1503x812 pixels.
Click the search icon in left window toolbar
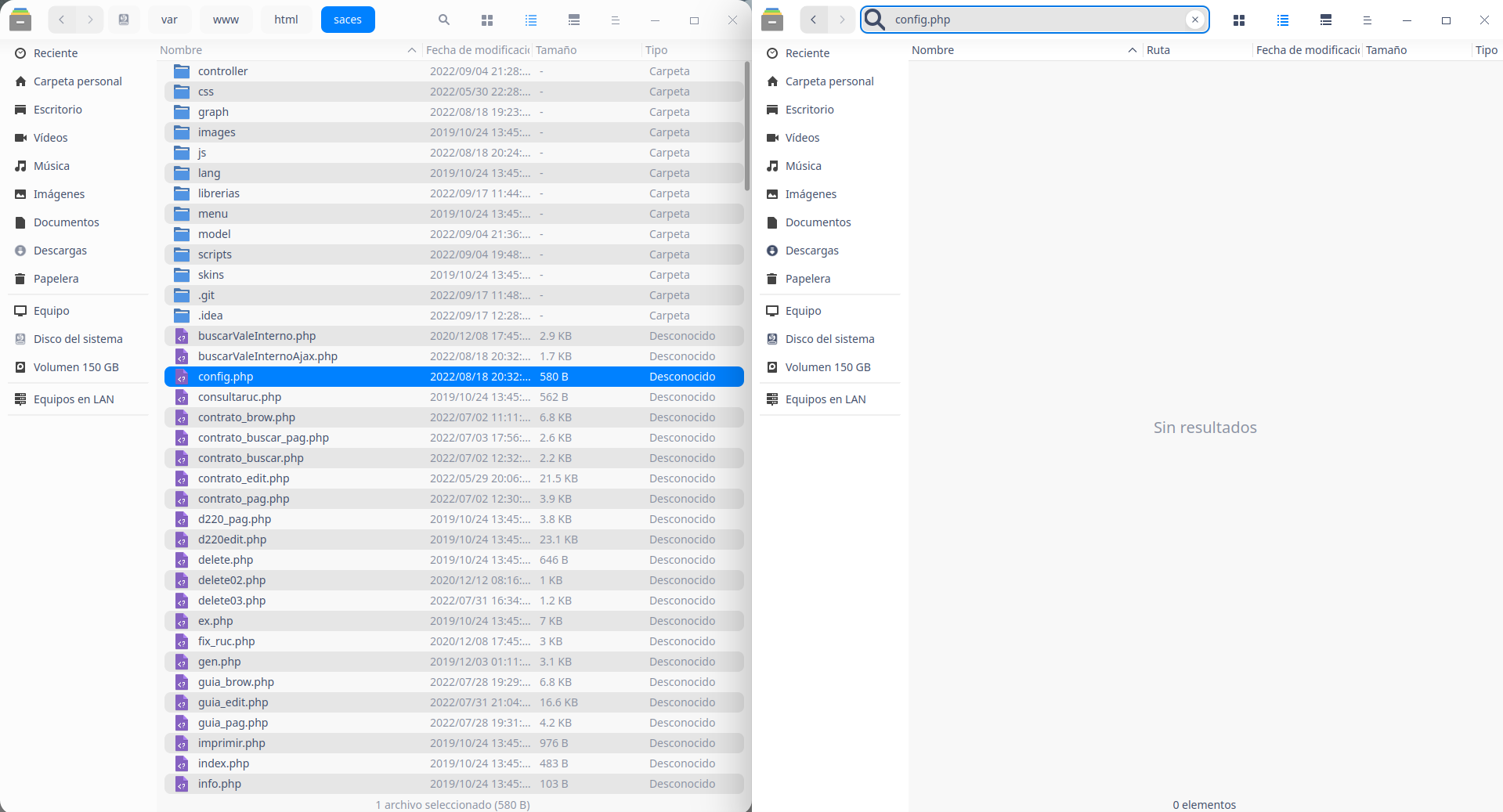(444, 20)
